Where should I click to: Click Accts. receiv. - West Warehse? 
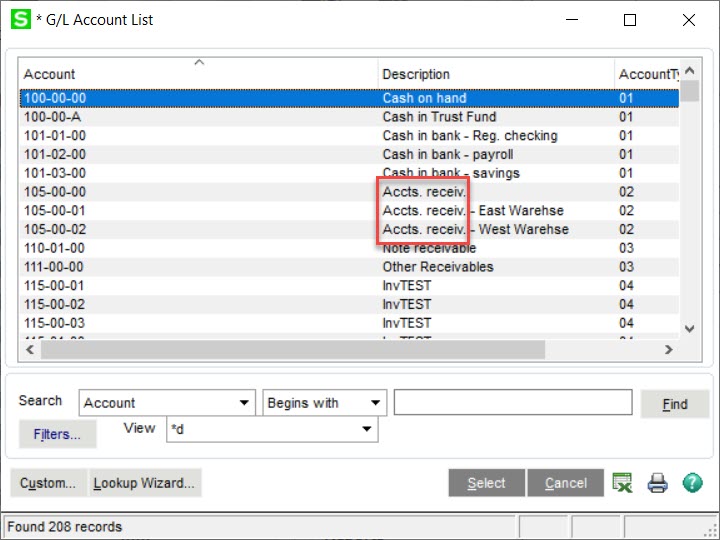click(x=476, y=229)
